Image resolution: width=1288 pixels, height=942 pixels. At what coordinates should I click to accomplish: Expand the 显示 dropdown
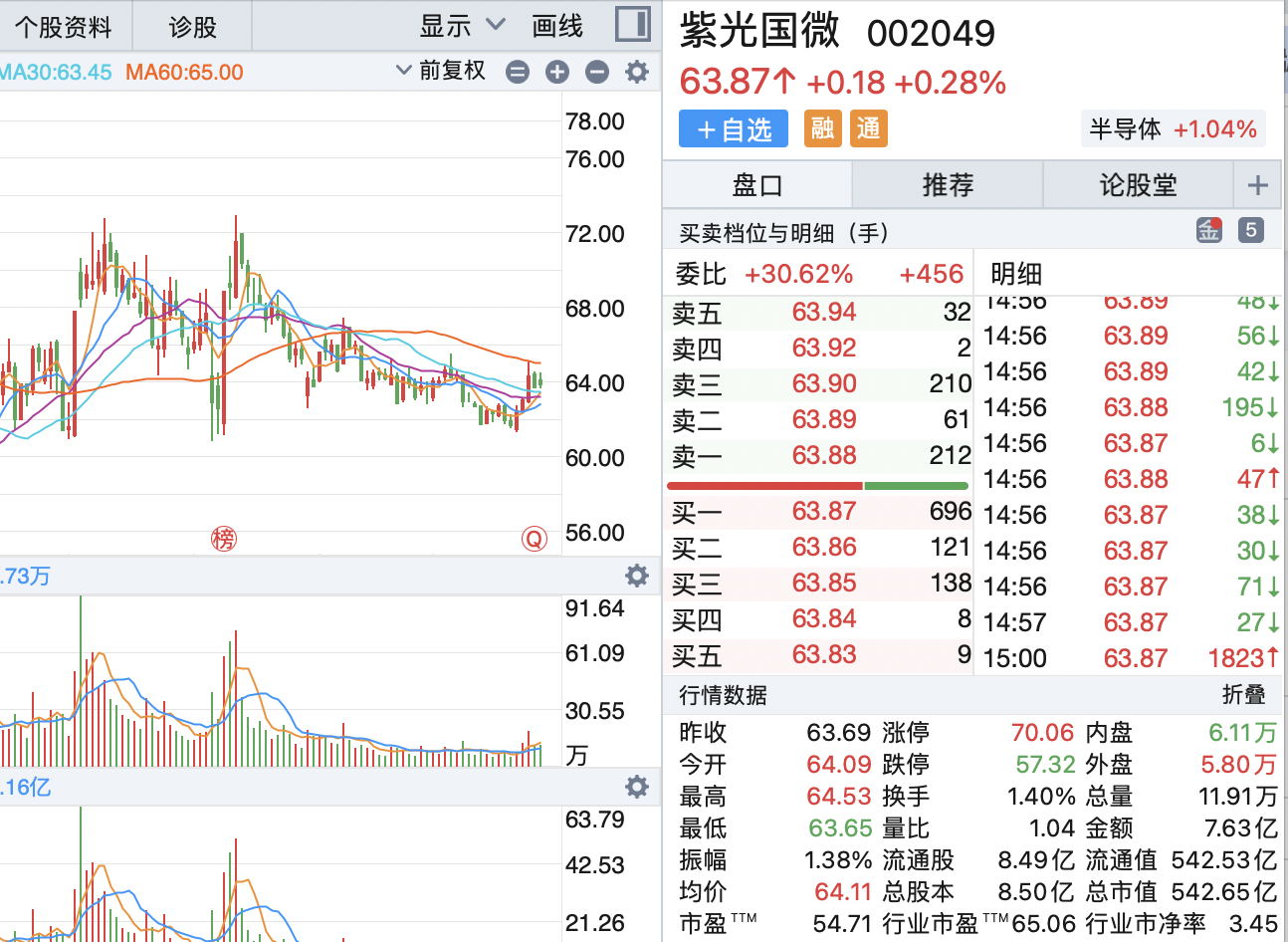click(463, 25)
